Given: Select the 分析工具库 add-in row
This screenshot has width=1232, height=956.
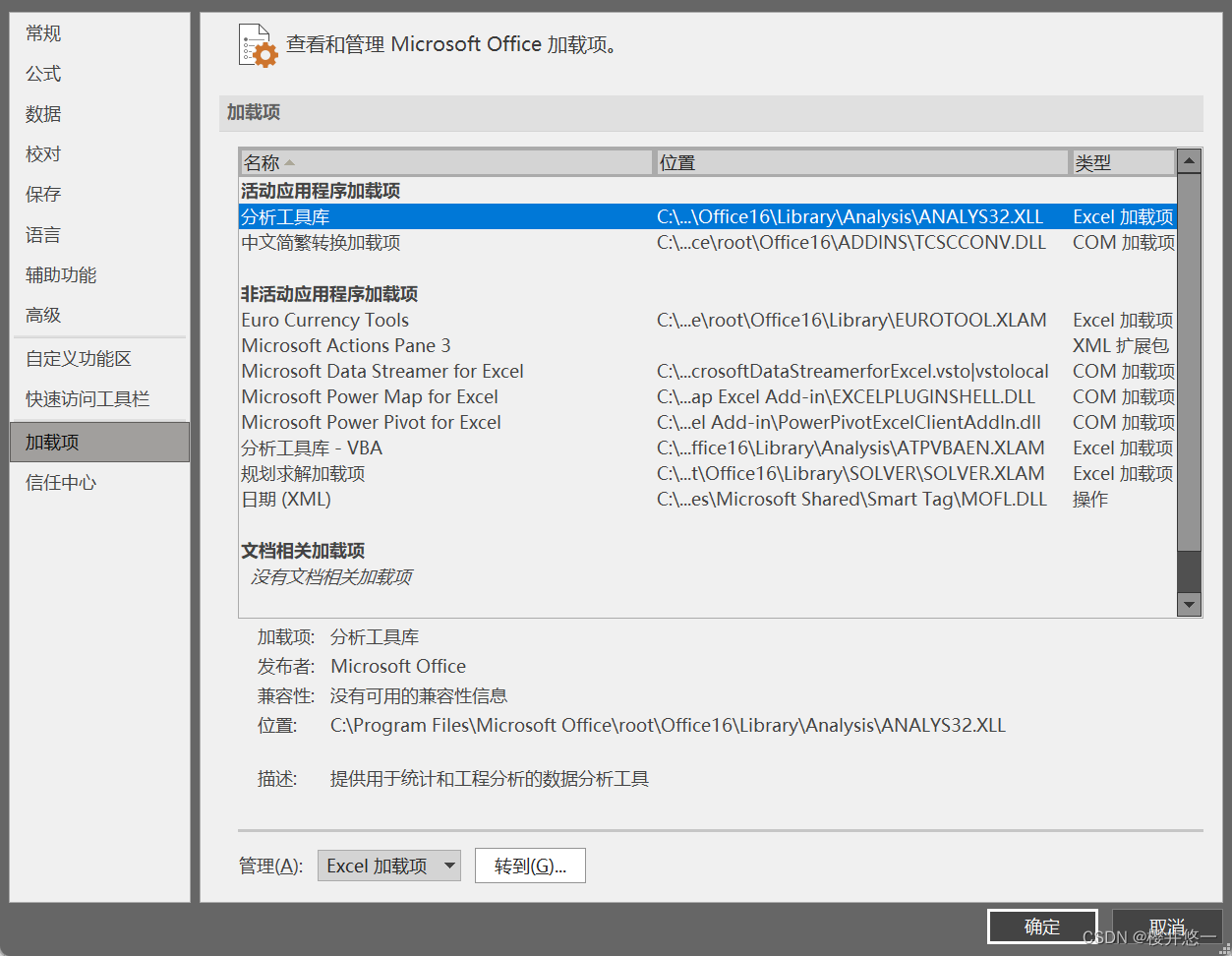Looking at the screenshot, I should 707,216.
